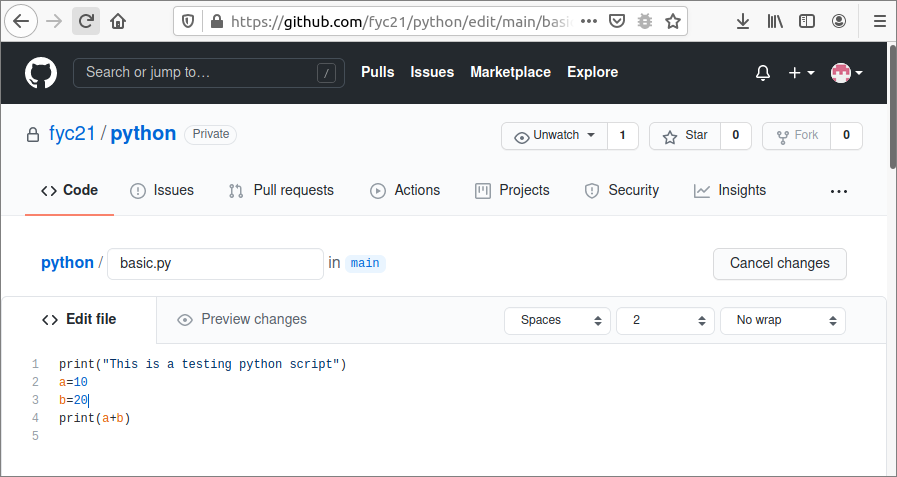The width and height of the screenshot is (897, 477).
Task: Switch to the Preview changes tab
Action: [x=242, y=320]
